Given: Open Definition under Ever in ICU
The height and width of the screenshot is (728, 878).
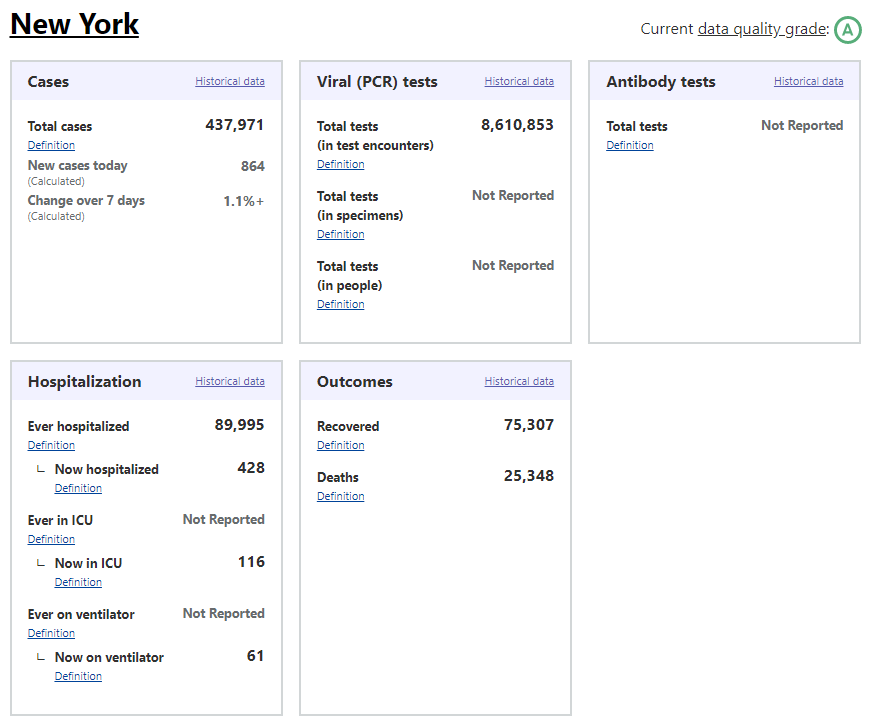Looking at the screenshot, I should [51, 539].
